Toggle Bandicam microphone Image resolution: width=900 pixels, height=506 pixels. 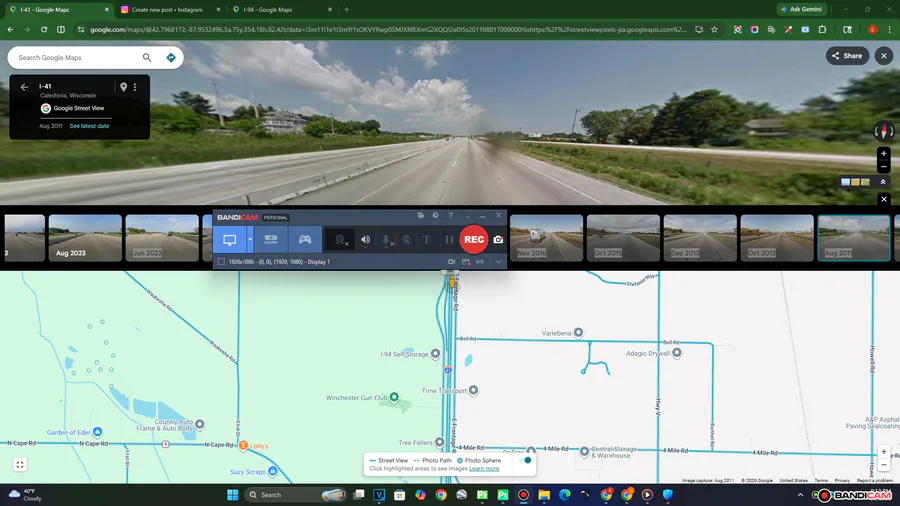pos(386,240)
